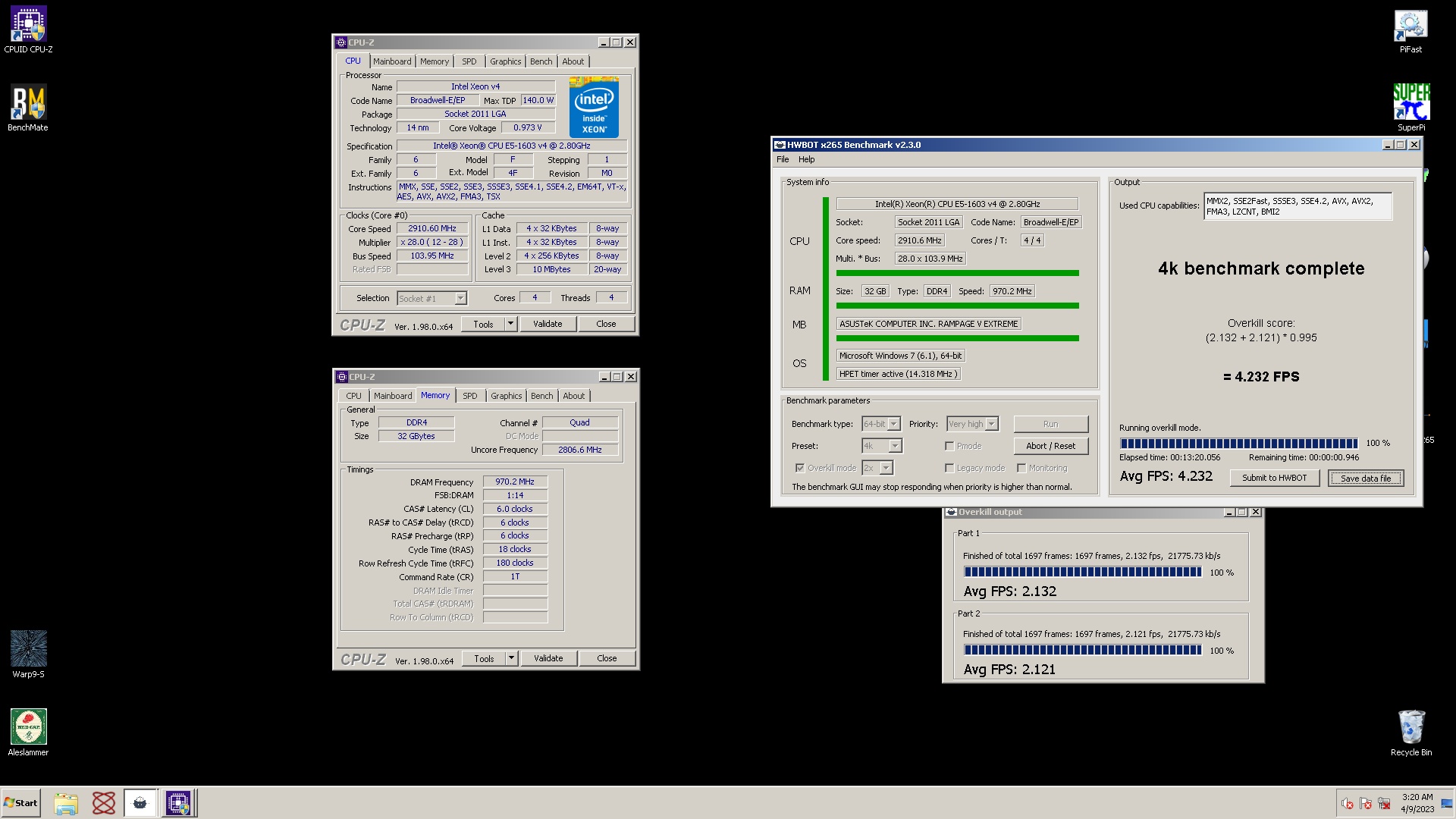Switch to SPD tab in upper CPU-Z
1456x819 pixels.
pos(469,61)
